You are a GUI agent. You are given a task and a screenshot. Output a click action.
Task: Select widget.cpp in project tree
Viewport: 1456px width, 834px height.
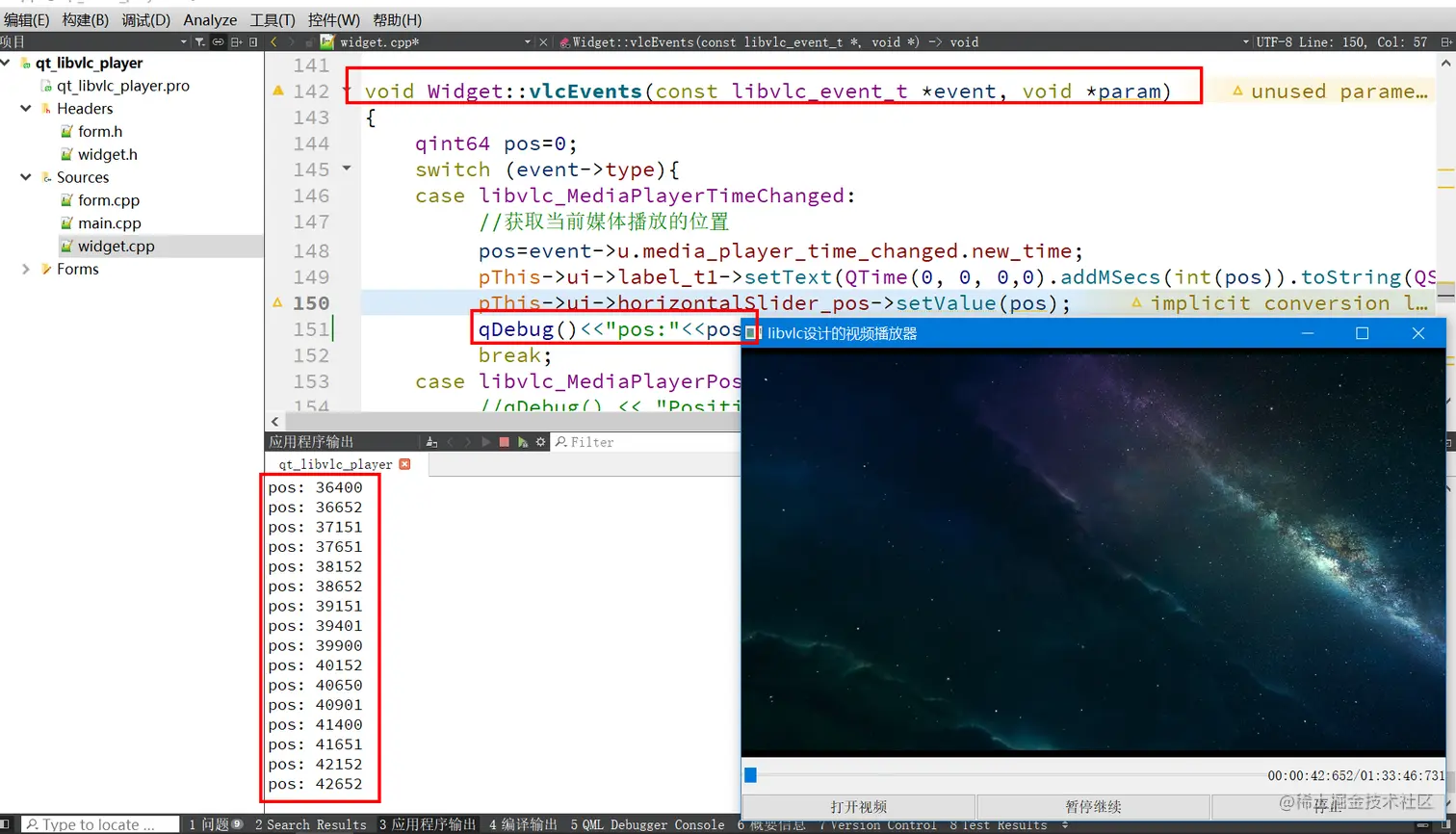coord(117,247)
